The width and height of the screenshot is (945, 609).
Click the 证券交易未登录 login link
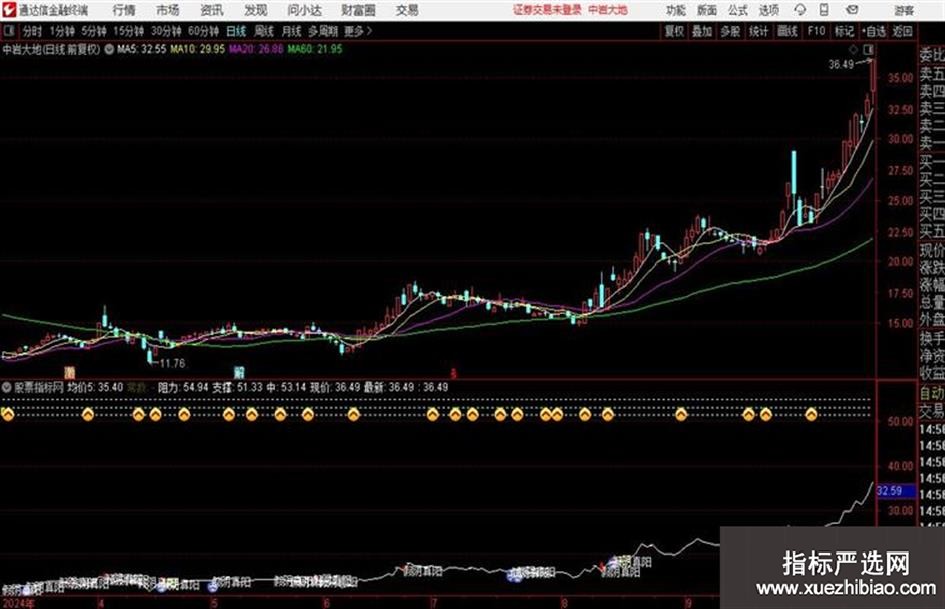coord(547,10)
